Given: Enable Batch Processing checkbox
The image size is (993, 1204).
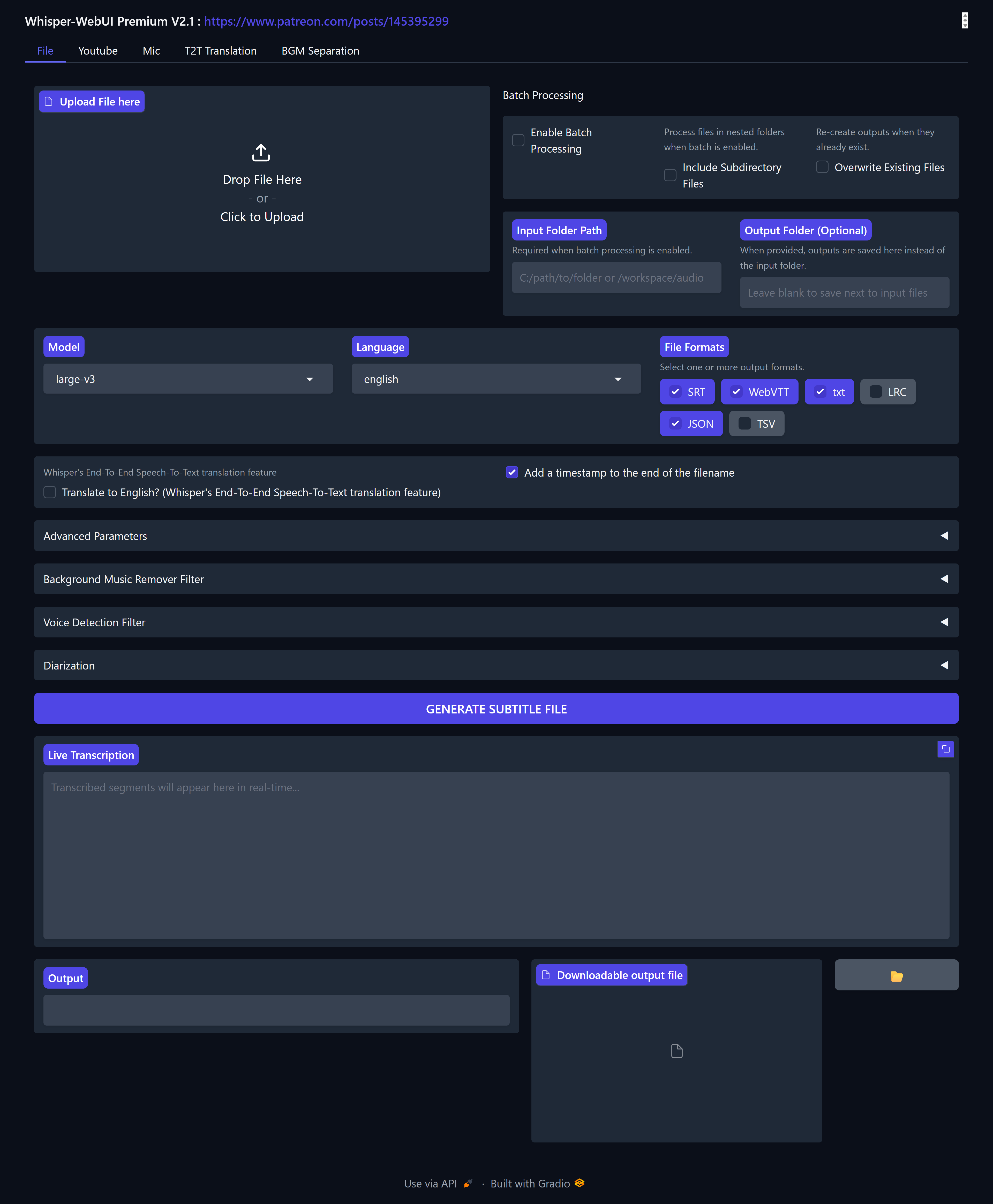Looking at the screenshot, I should 518,140.
